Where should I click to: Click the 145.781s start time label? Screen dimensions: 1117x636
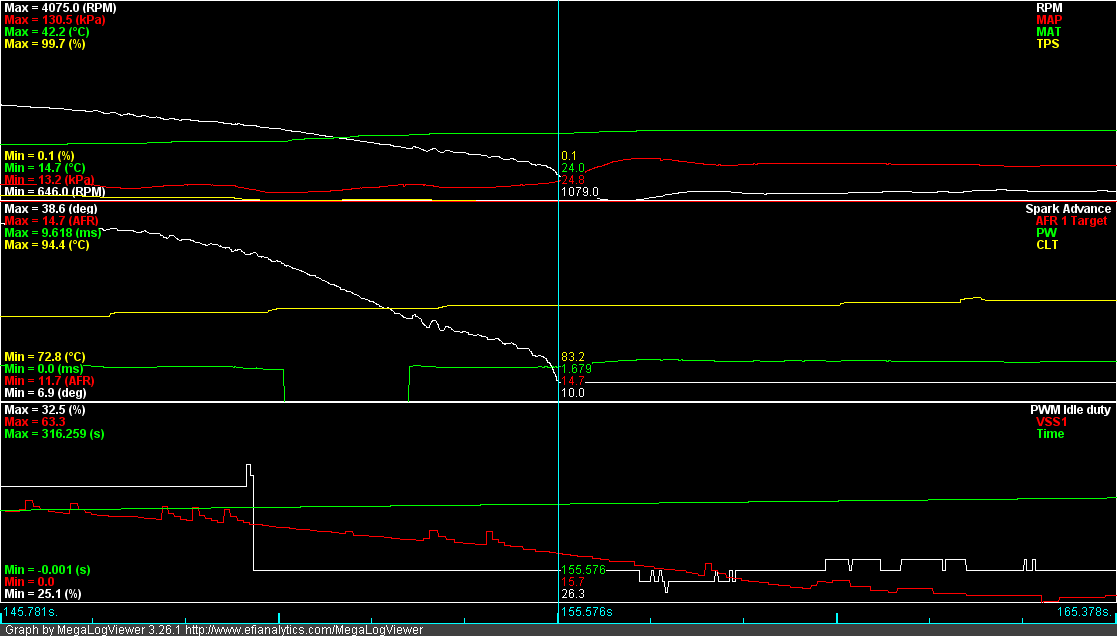point(31,612)
